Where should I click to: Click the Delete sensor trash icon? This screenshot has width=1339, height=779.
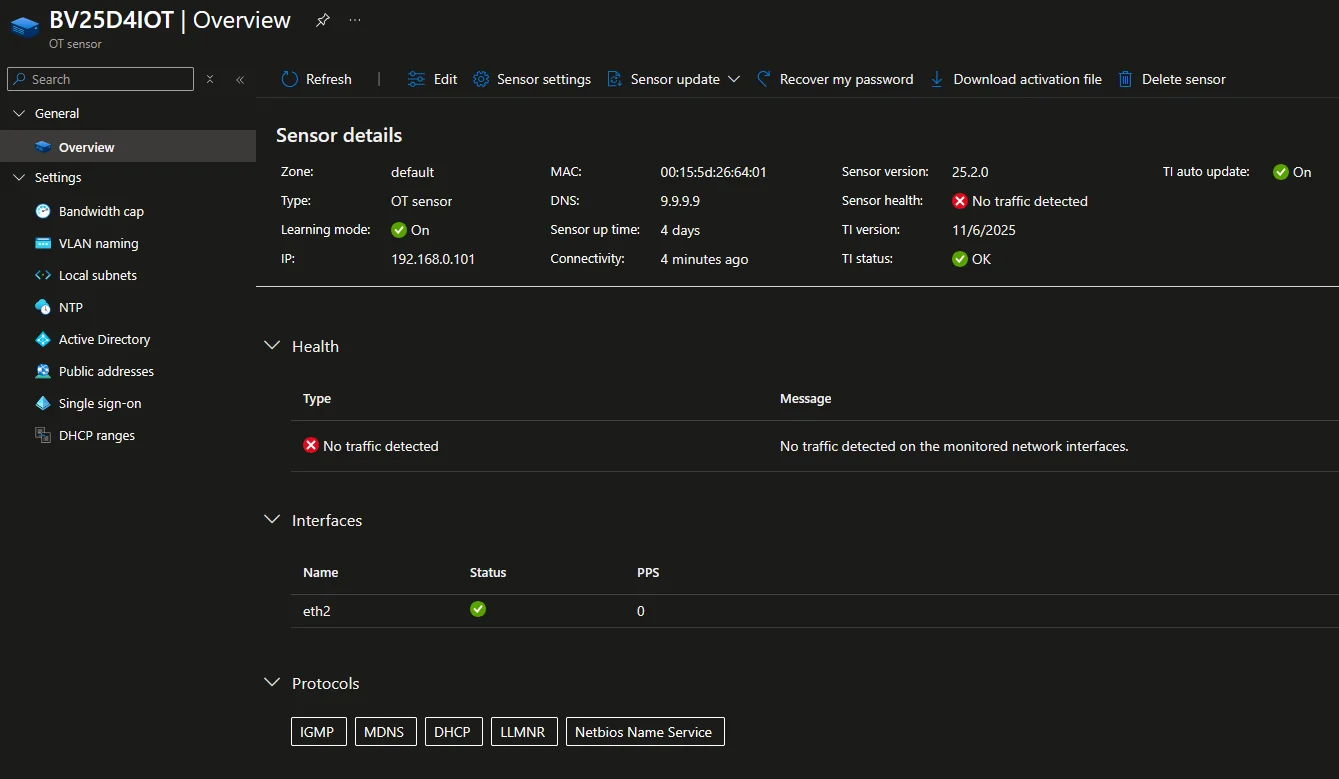tap(1126, 79)
